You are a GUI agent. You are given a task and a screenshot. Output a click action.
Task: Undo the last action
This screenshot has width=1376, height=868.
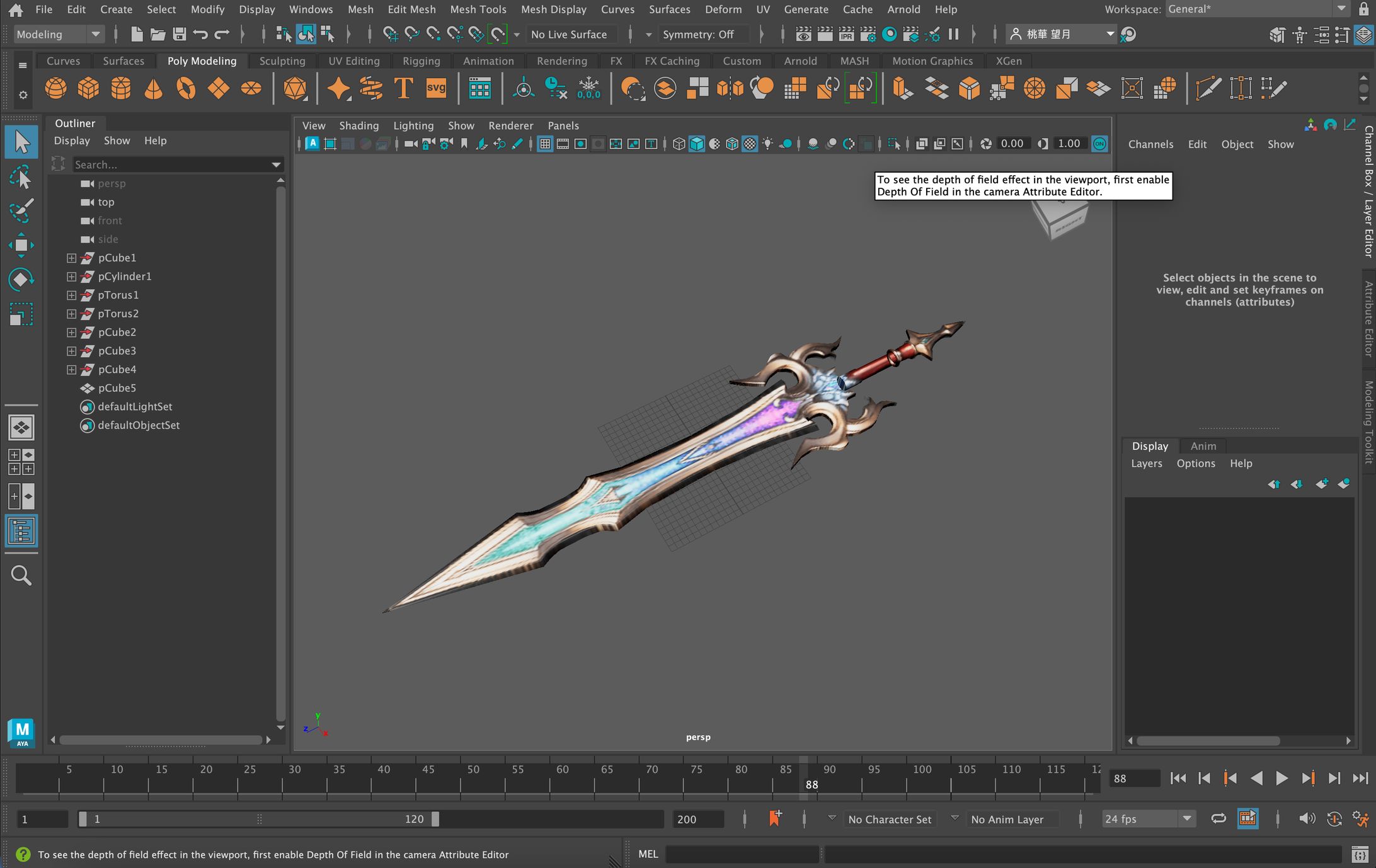tap(200, 34)
